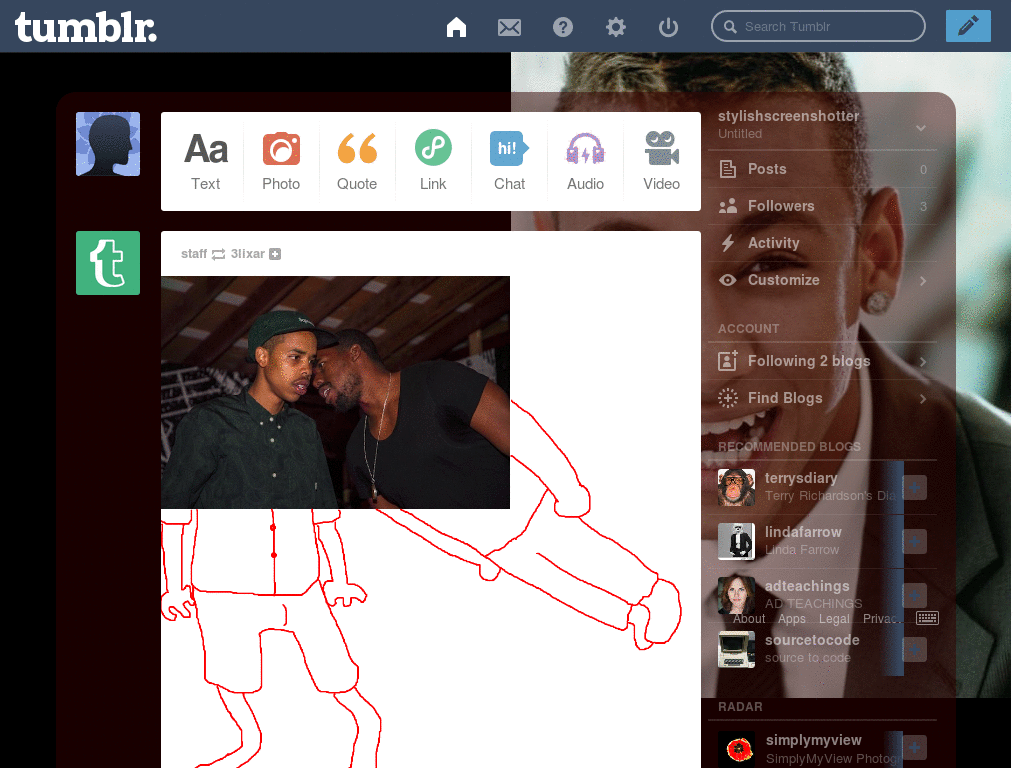Open the Customize menu item
Image resolution: width=1024 pixels, height=768 pixels.
[x=823, y=280]
